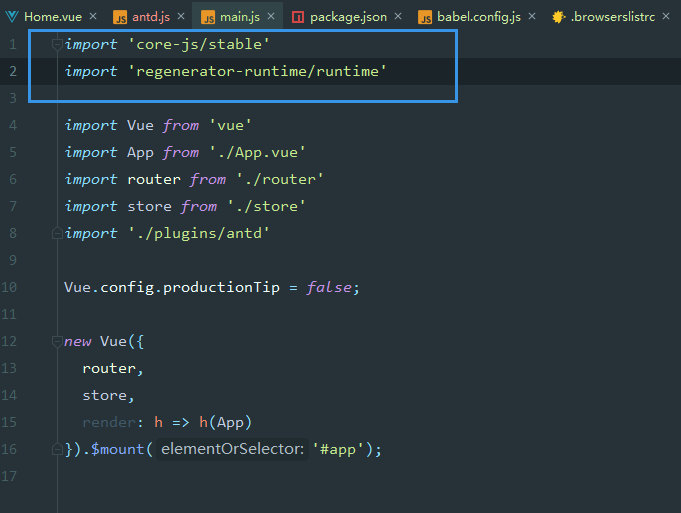Screen dimensions: 681x513
Task: Click line number 10 in the gutter
Action: (x=9, y=287)
